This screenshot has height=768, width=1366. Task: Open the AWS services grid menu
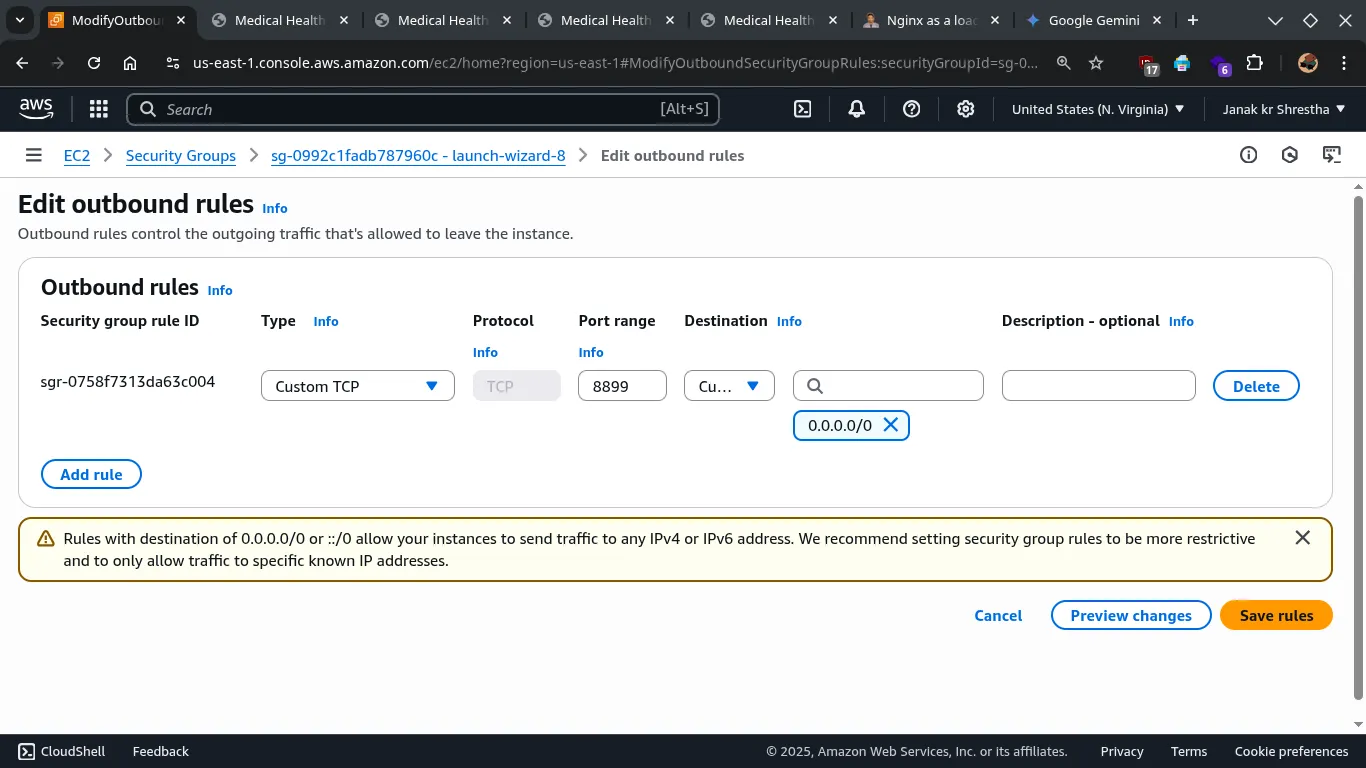pos(98,109)
